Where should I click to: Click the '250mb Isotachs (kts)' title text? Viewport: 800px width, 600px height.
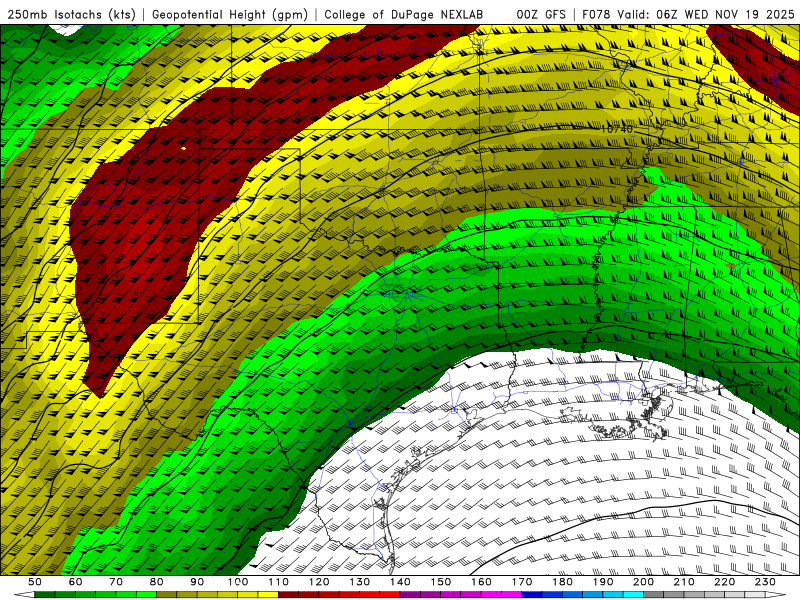pos(71,14)
